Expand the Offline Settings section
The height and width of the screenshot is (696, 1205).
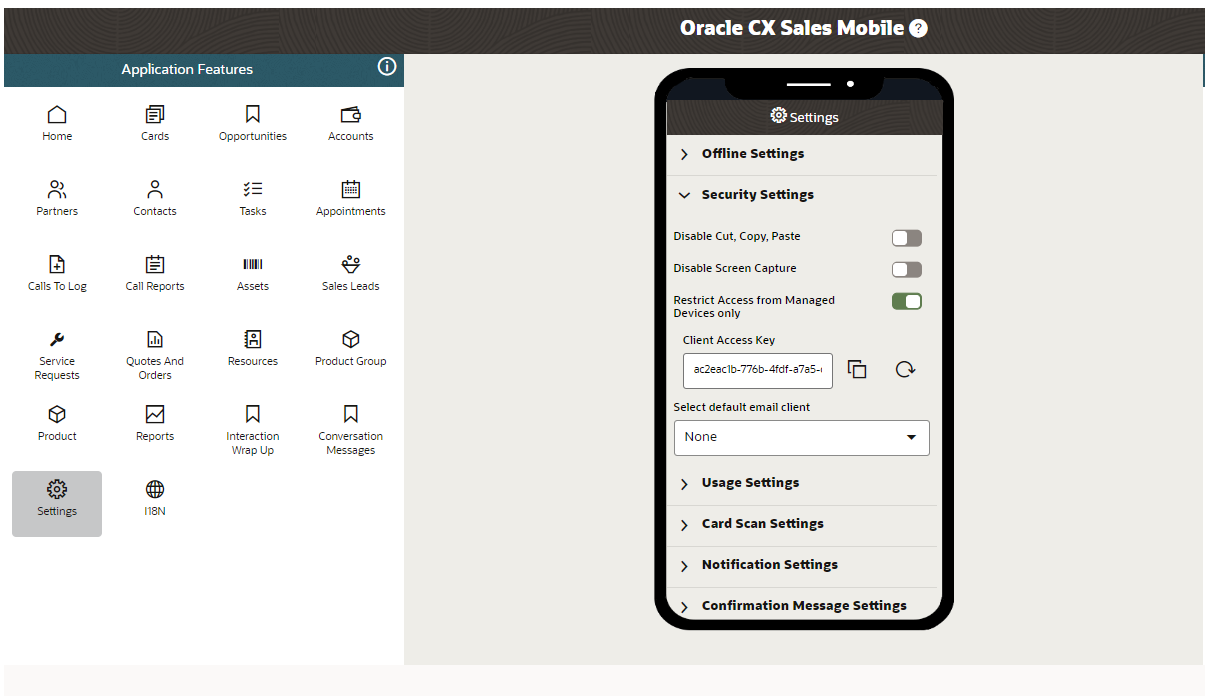point(752,154)
